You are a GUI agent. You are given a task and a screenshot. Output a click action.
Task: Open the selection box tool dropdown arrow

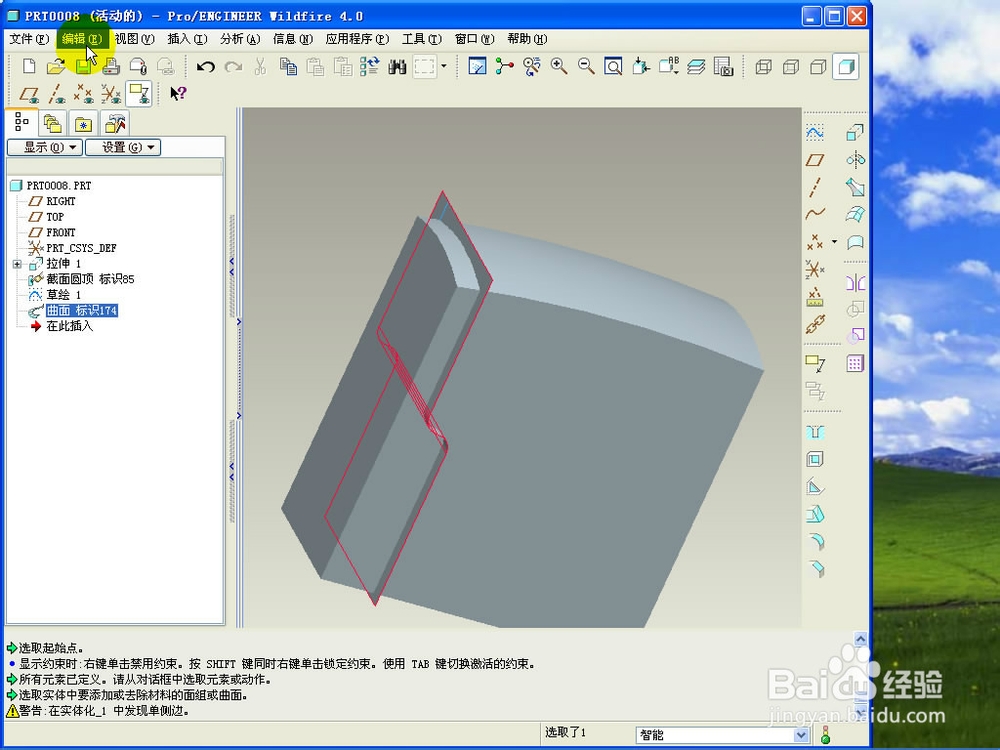coord(444,66)
